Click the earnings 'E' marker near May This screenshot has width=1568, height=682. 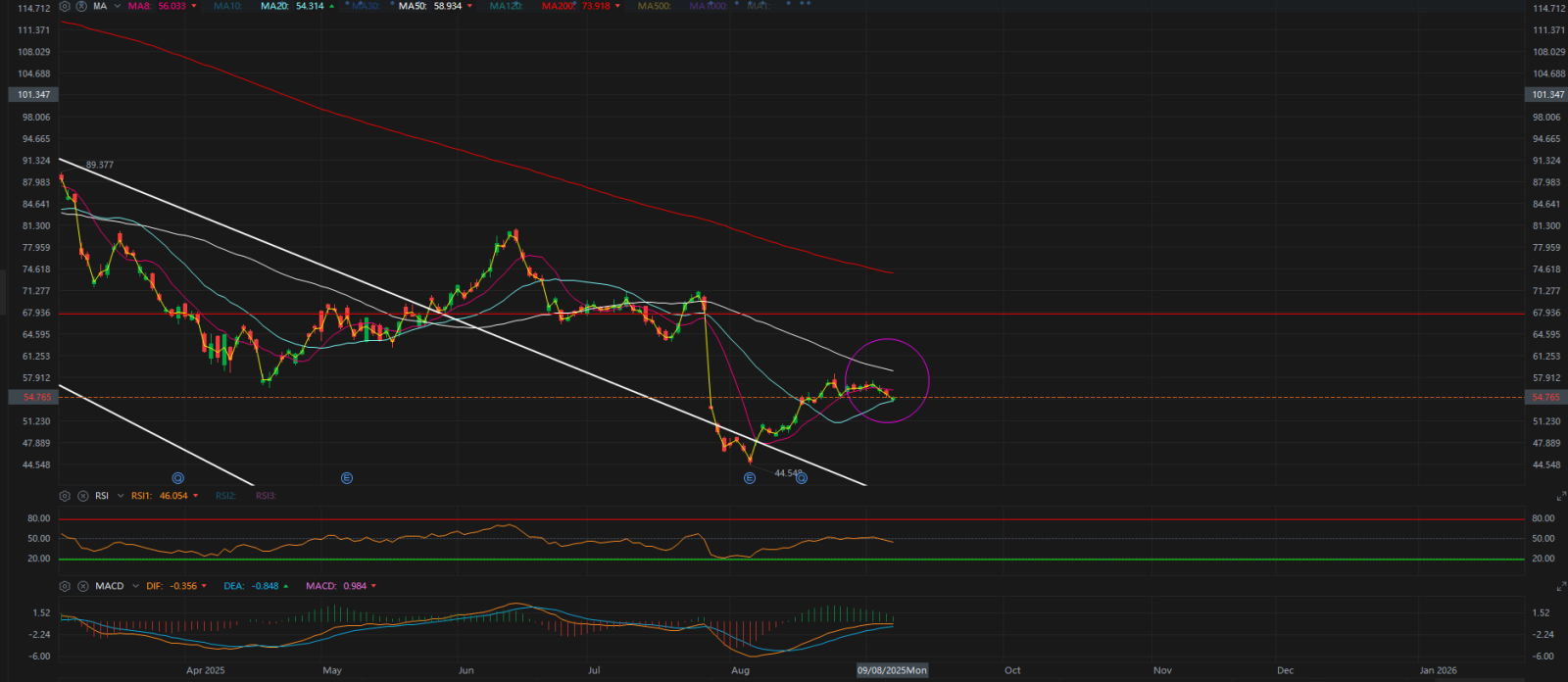coord(347,478)
